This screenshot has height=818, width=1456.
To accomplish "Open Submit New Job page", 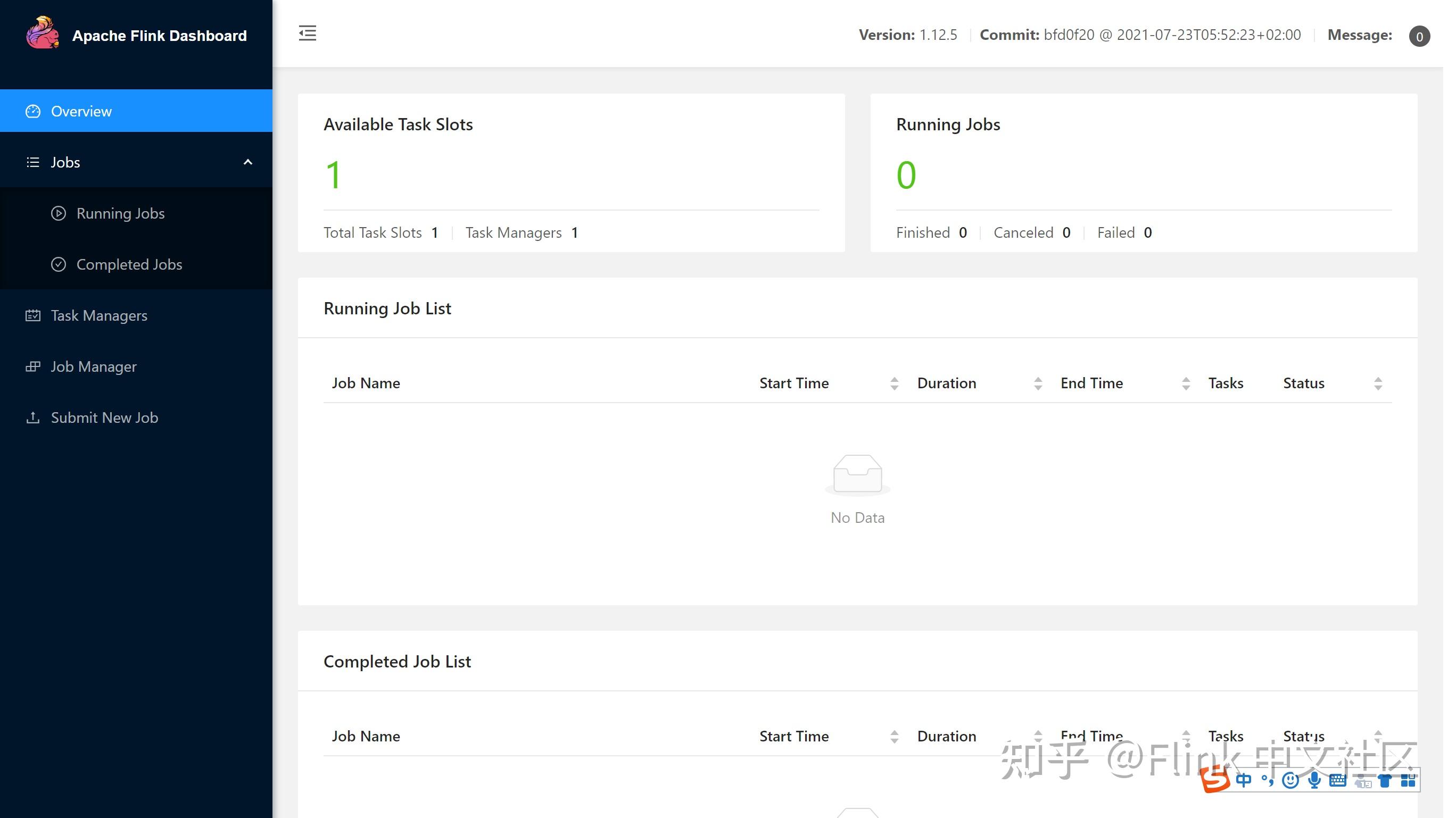I will click(x=104, y=418).
